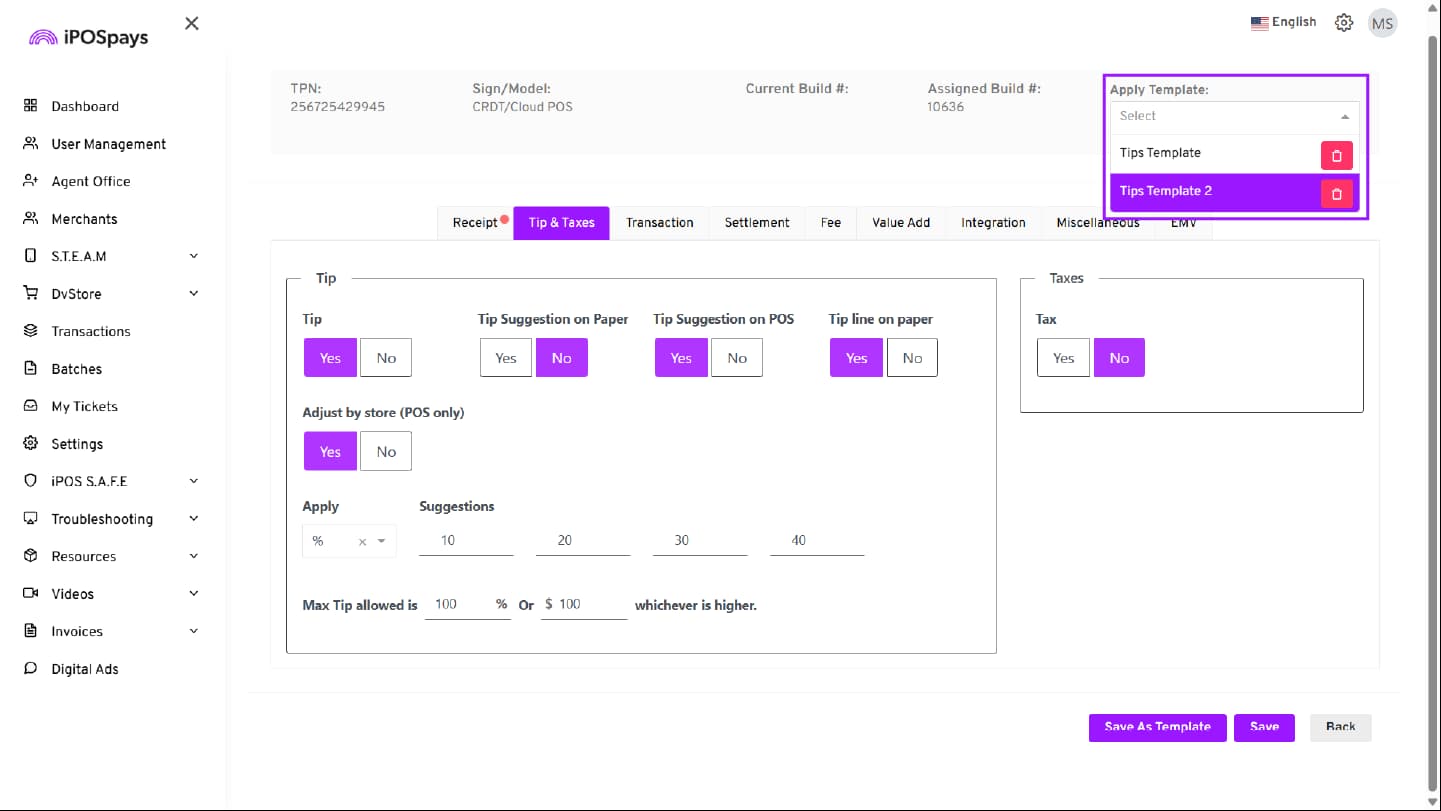Delete the Tips Template entry
The image size is (1441, 811).
point(1336,156)
